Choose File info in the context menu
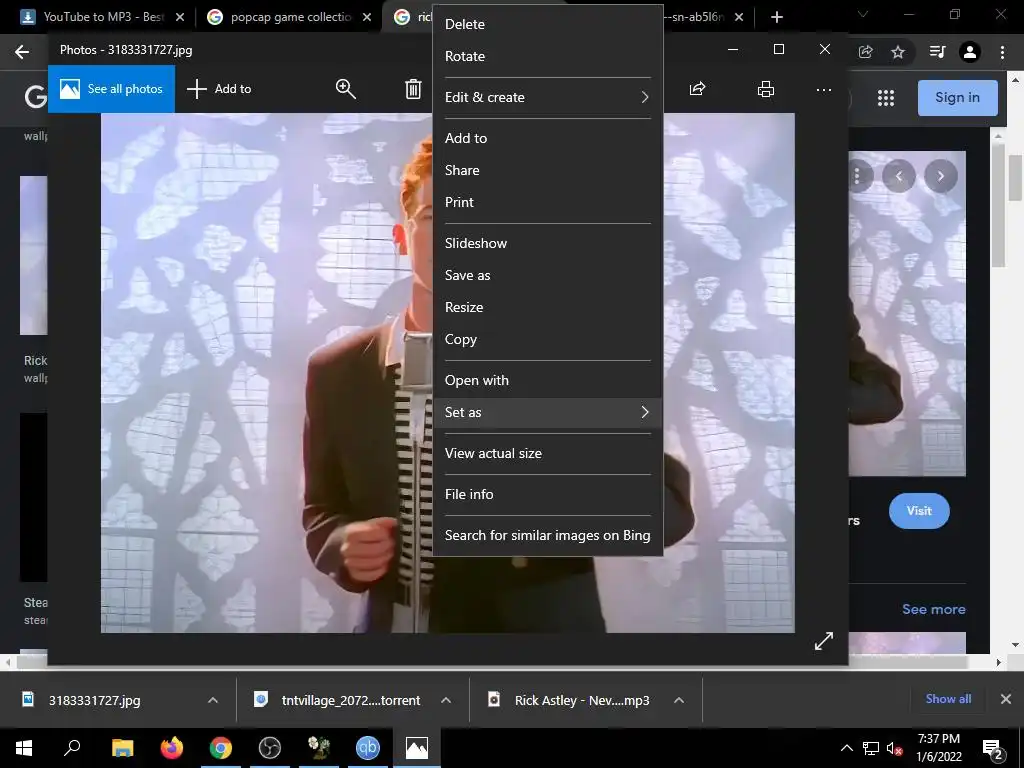The image size is (1024, 768). (x=547, y=495)
